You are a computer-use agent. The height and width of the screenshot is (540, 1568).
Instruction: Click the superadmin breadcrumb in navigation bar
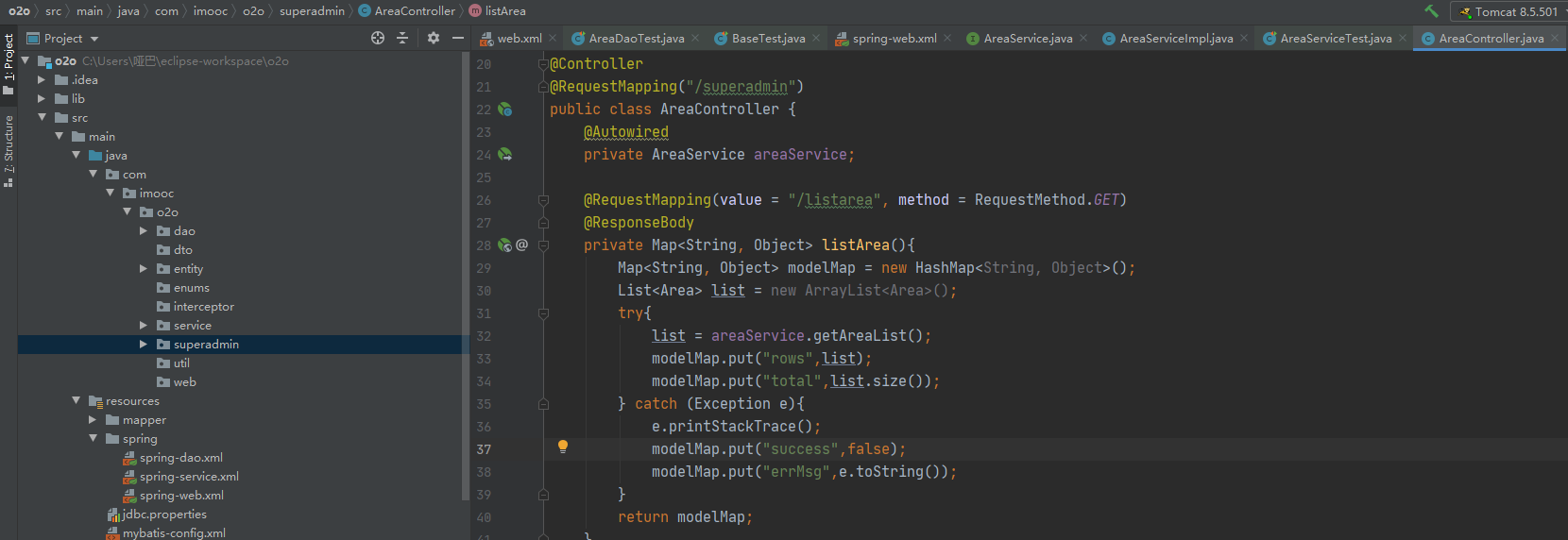[x=312, y=11]
